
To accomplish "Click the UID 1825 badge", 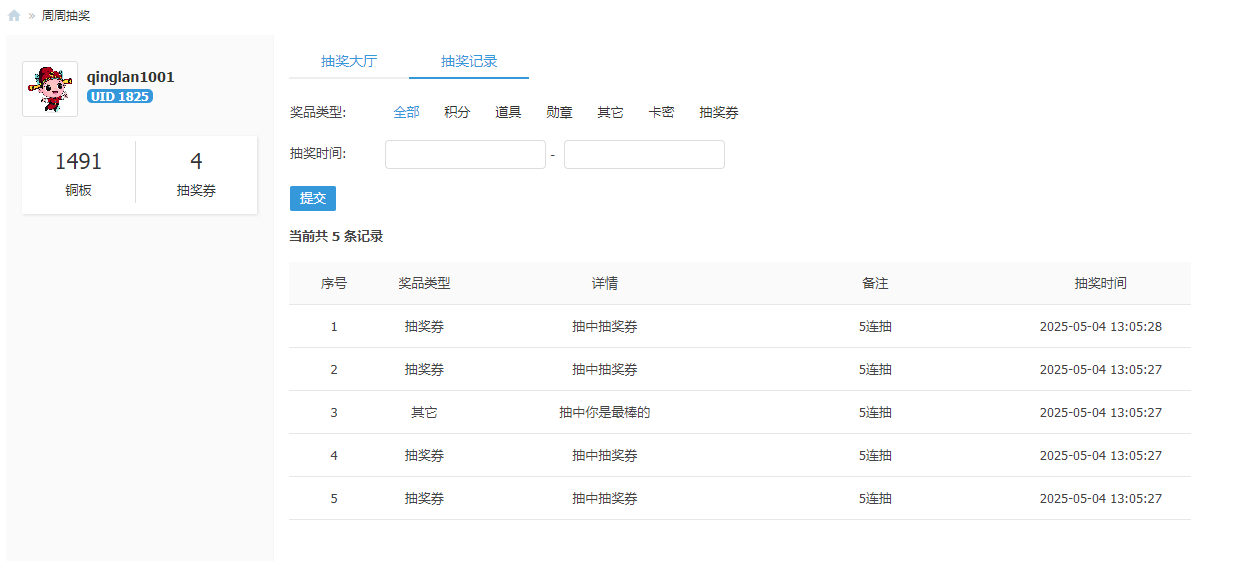I will click(x=119, y=97).
